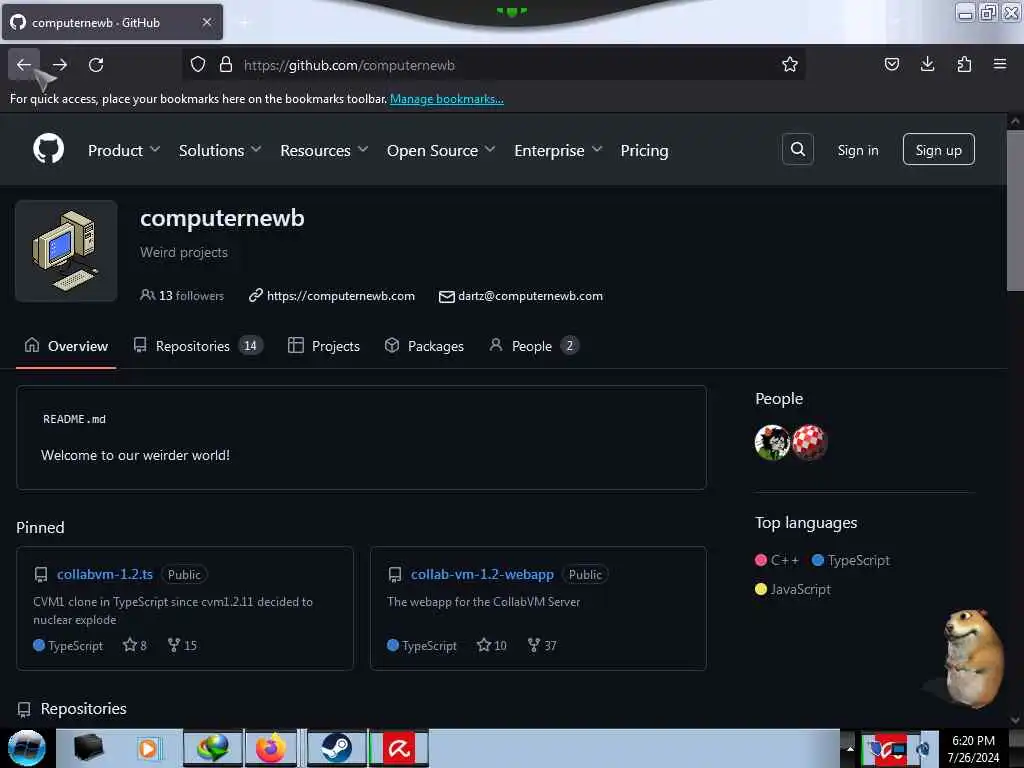
Task: Open the media player taskbar icon
Action: 148,748
